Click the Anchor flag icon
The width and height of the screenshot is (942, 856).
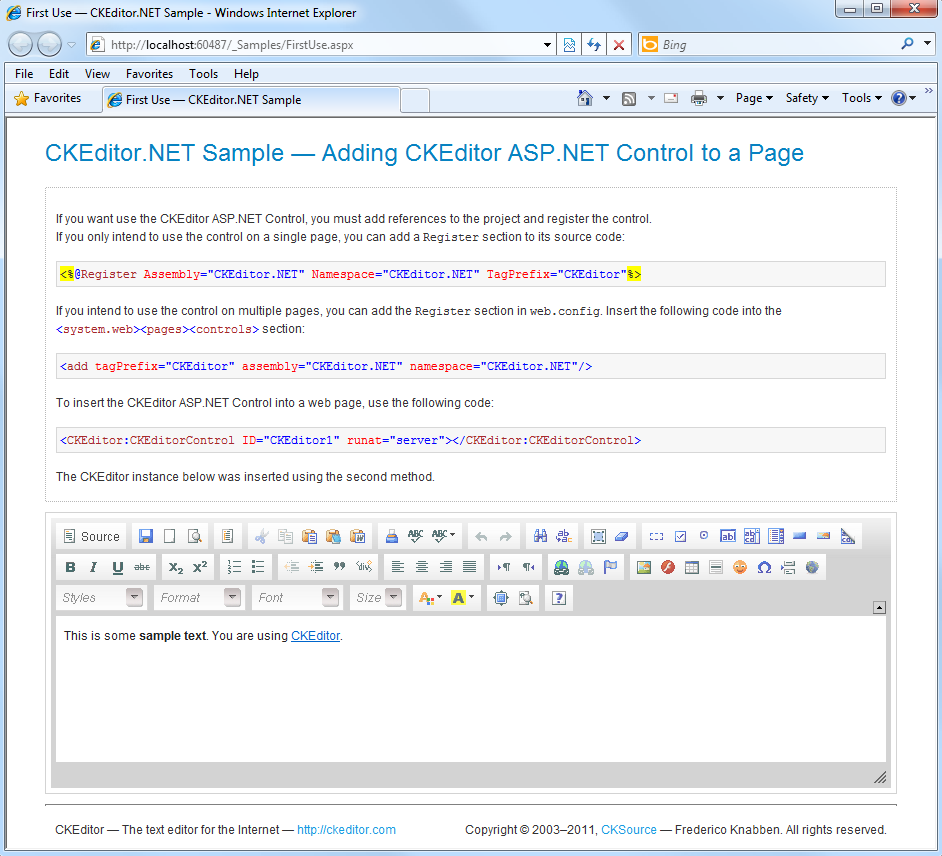[610, 567]
